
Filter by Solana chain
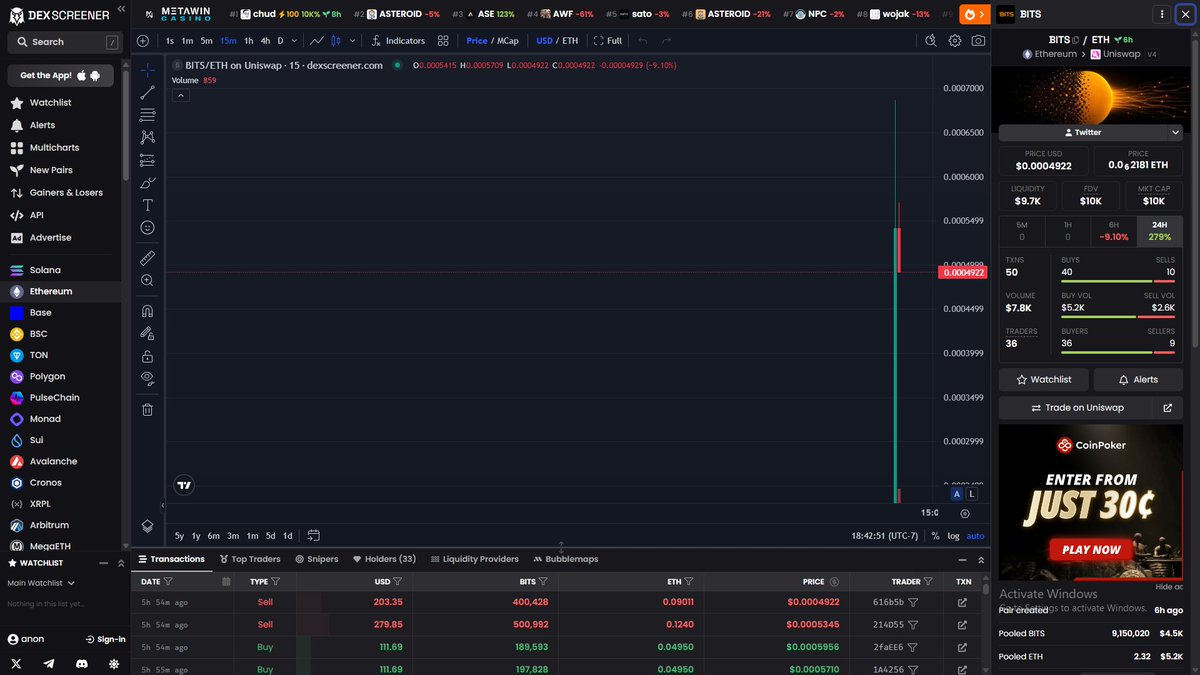coord(45,270)
